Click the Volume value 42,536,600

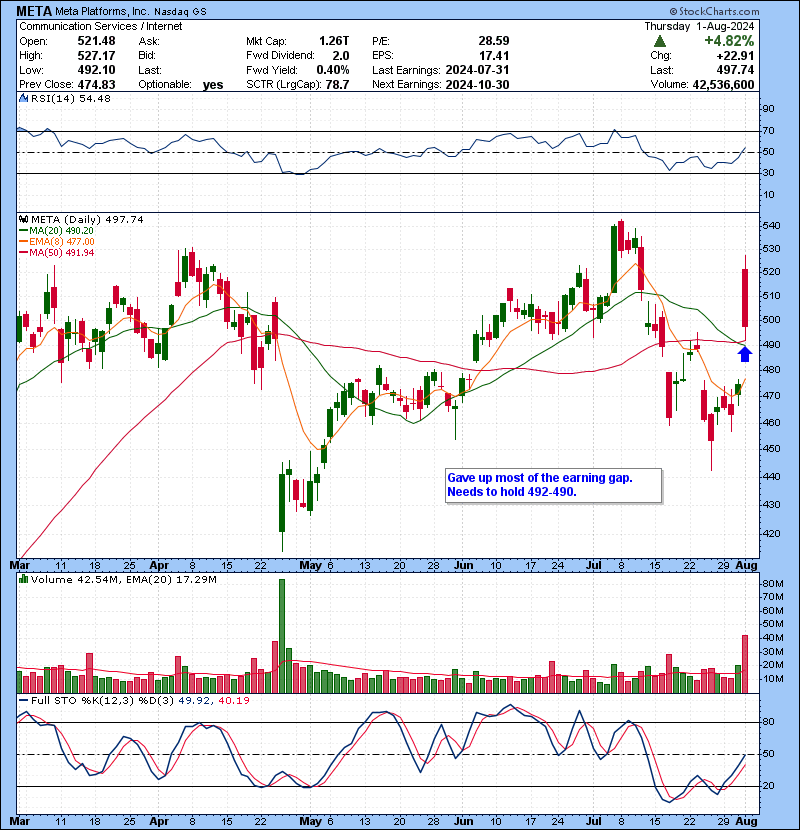(x=723, y=84)
